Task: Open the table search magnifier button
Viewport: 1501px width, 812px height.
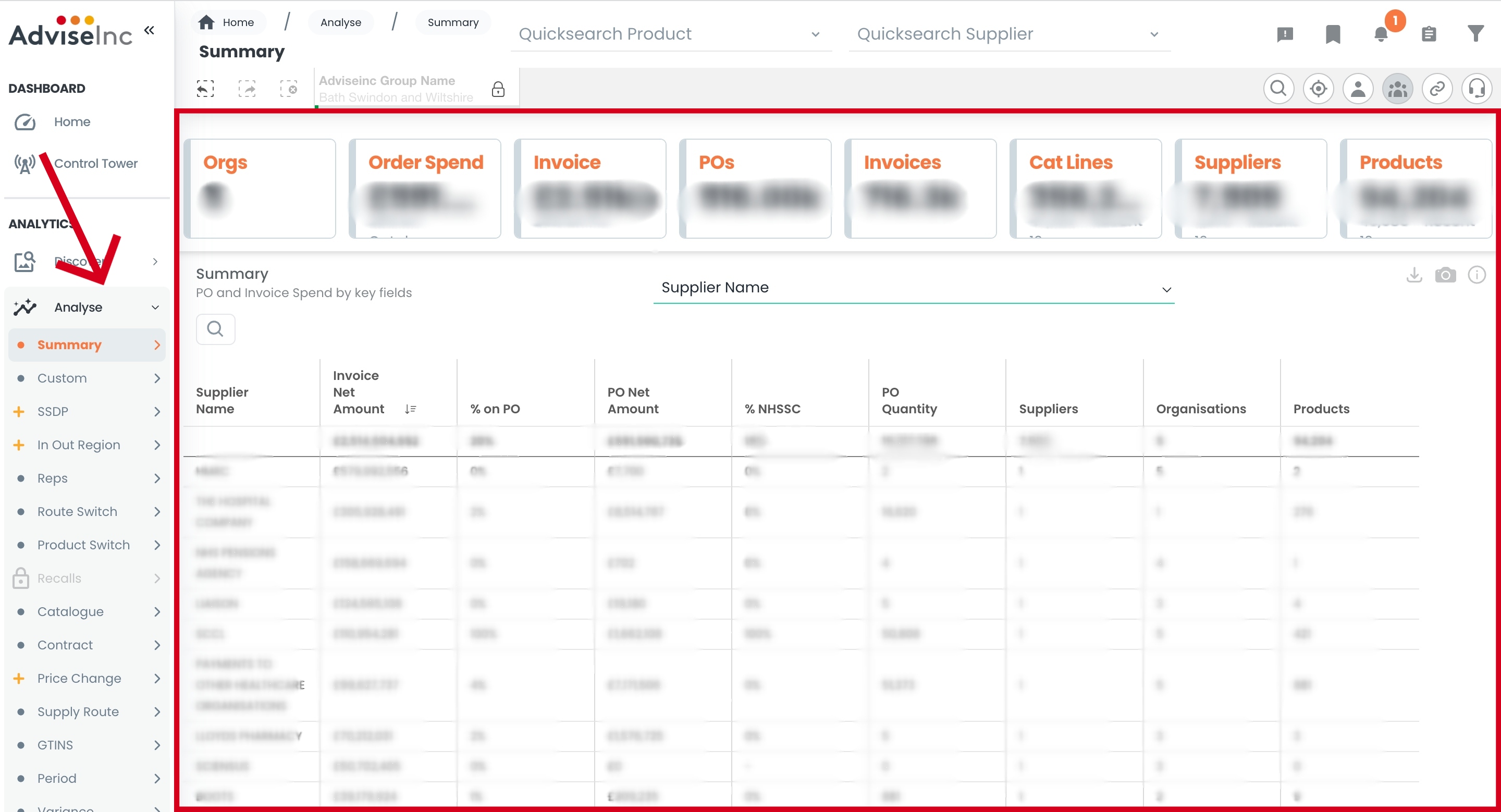Action: (215, 329)
